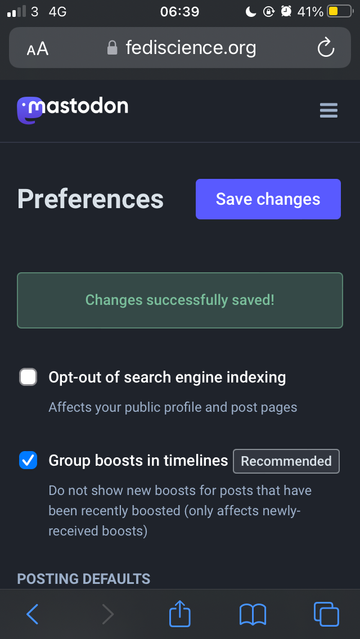Uncheck Group boosts in timelines
The image size is (360, 639).
tap(28, 461)
